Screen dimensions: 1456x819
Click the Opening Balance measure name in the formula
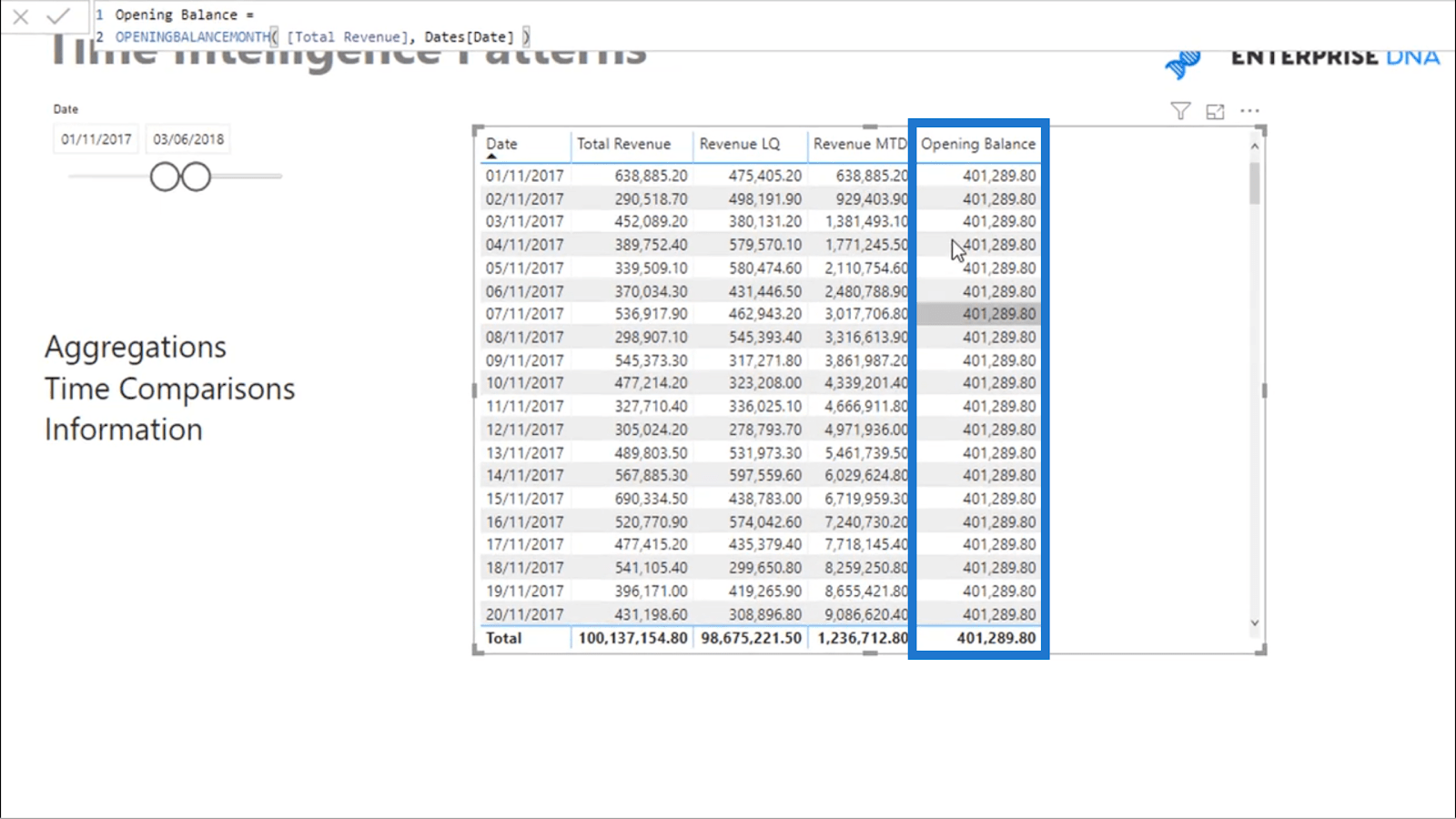coord(176,15)
